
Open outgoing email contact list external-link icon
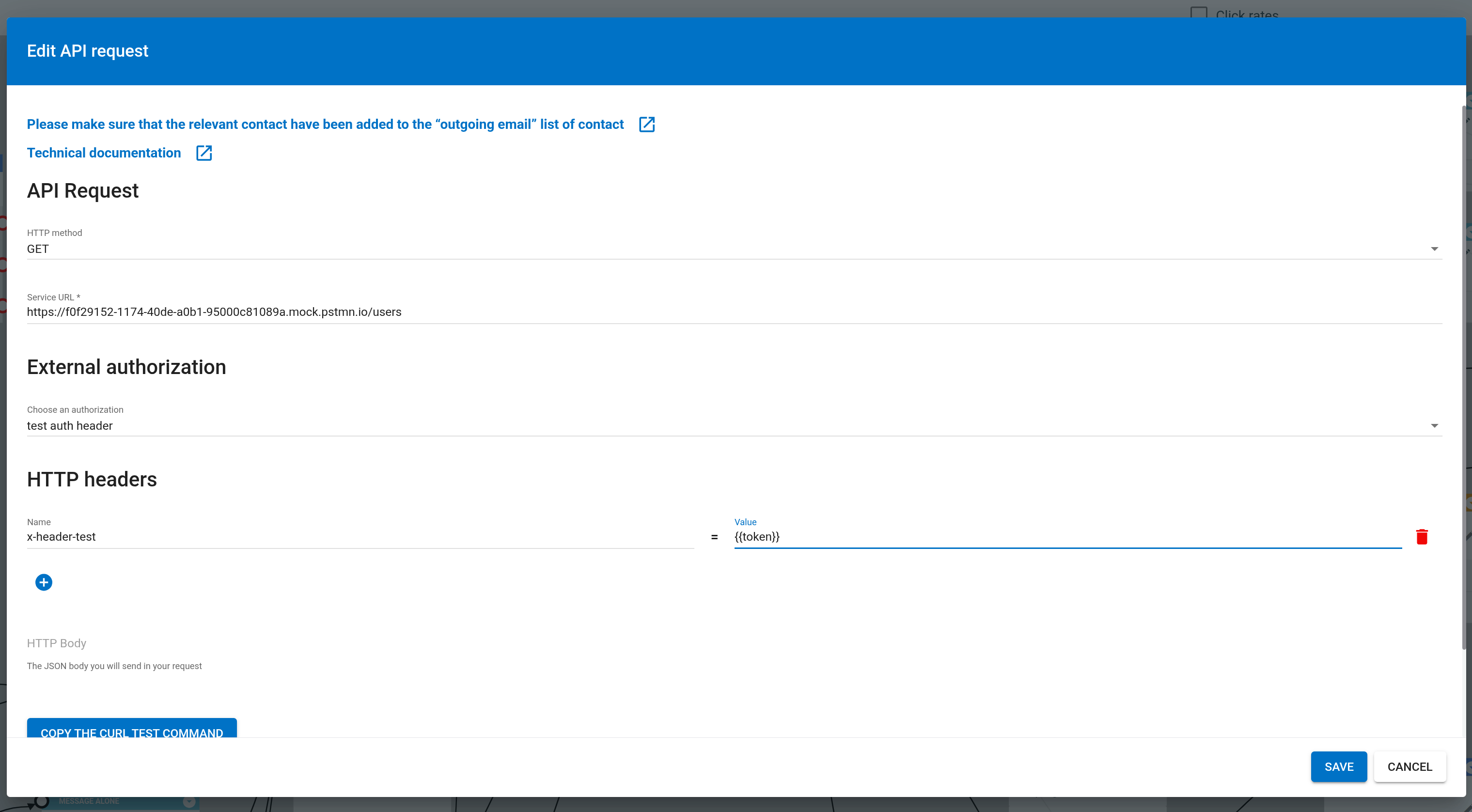(646, 125)
